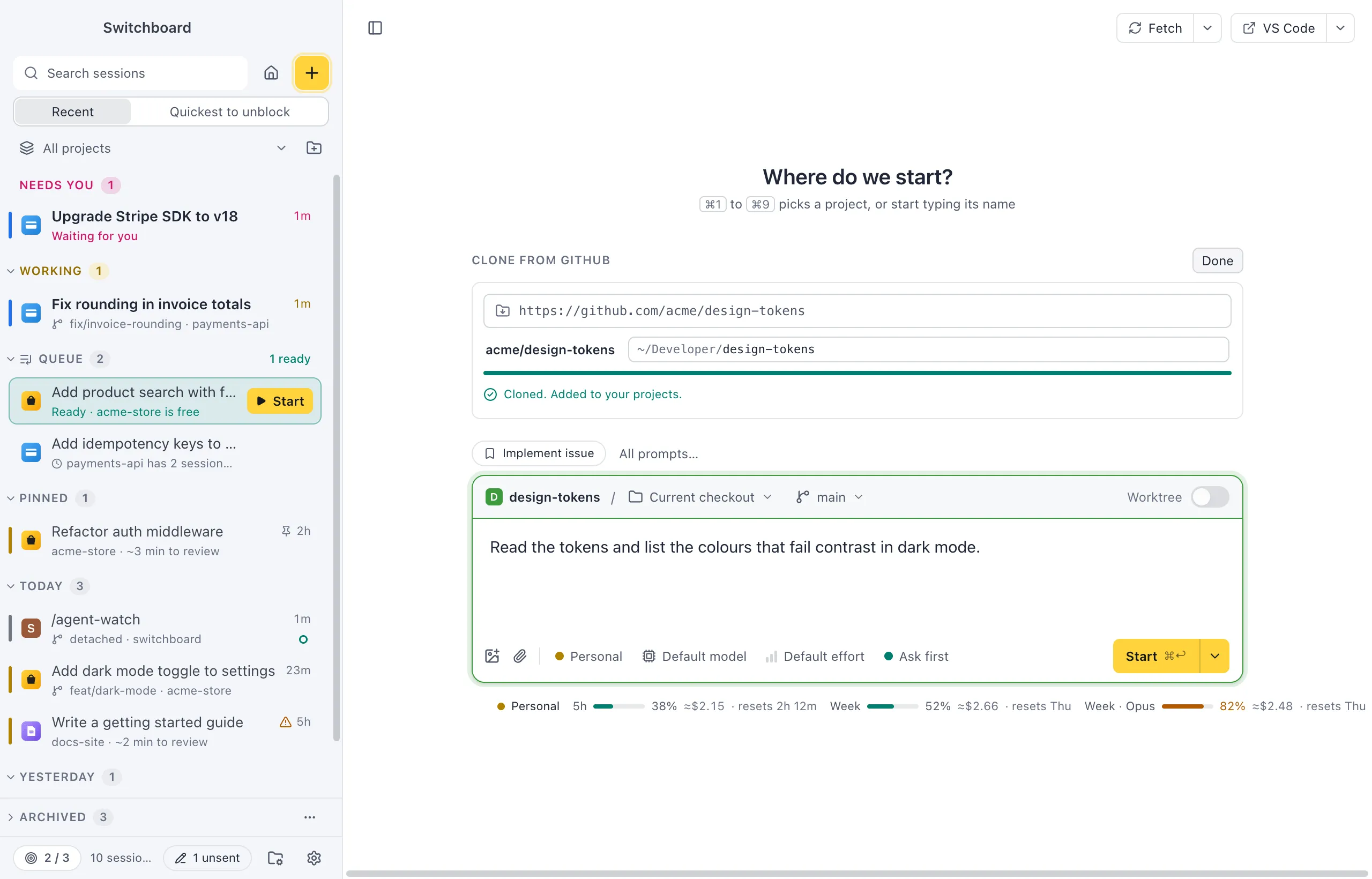
Task: Open the main branch dropdown
Action: [830, 496]
